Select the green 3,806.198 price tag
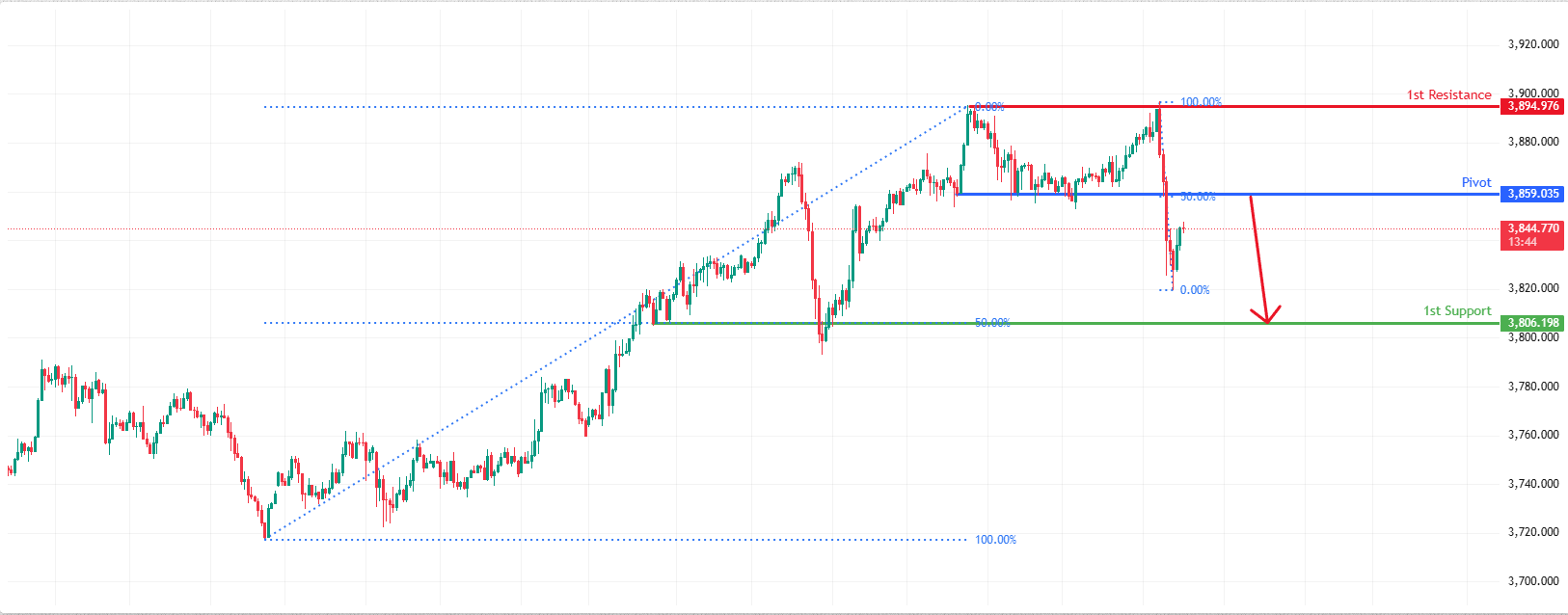Screen dimensions: 1568x615 click(1532, 323)
